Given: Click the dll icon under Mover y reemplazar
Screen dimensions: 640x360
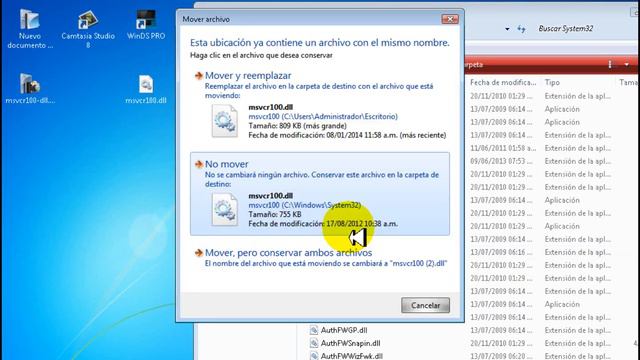Looking at the screenshot, I should (224, 121).
